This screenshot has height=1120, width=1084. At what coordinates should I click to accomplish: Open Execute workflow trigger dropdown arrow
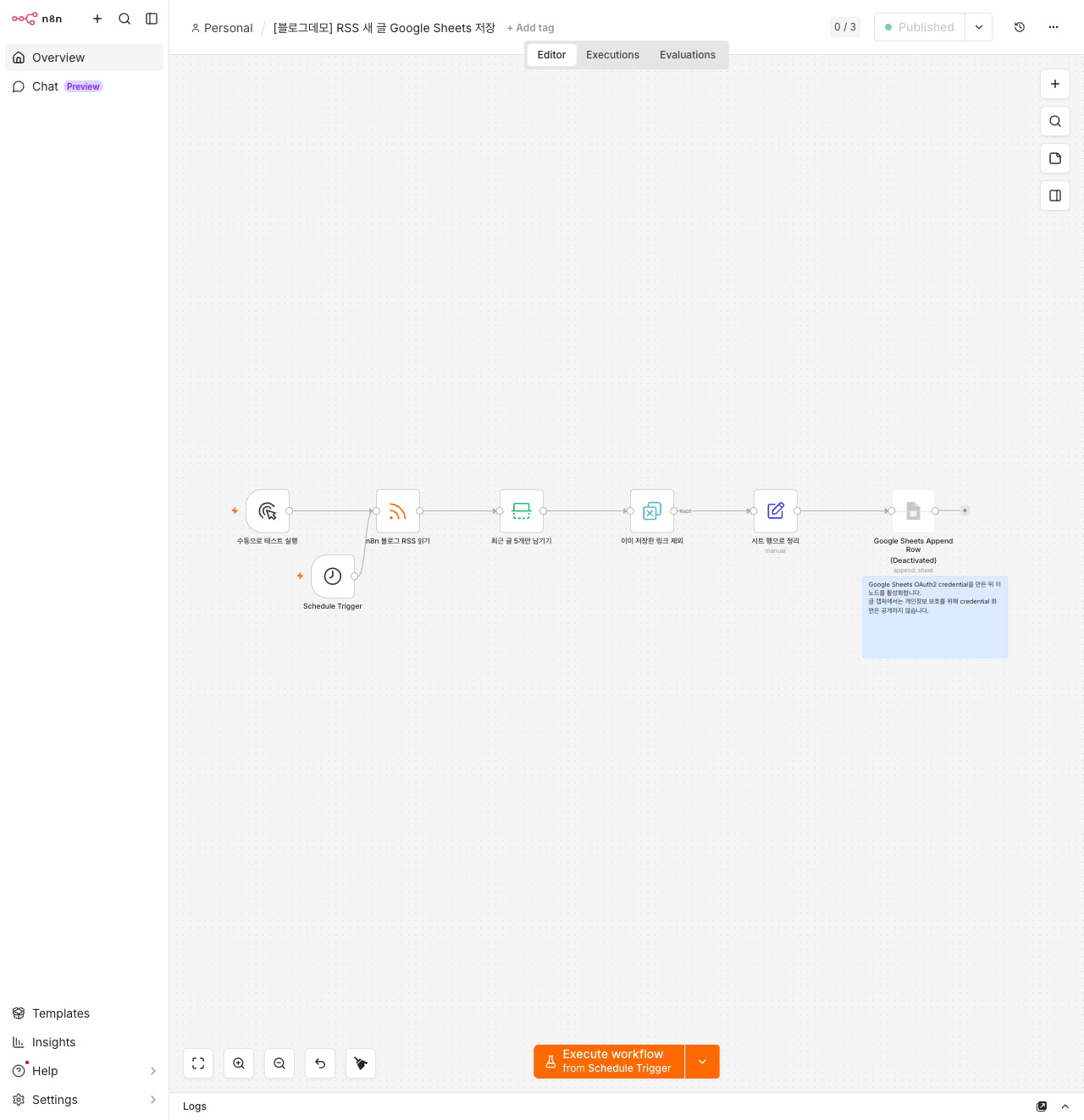[702, 1062]
